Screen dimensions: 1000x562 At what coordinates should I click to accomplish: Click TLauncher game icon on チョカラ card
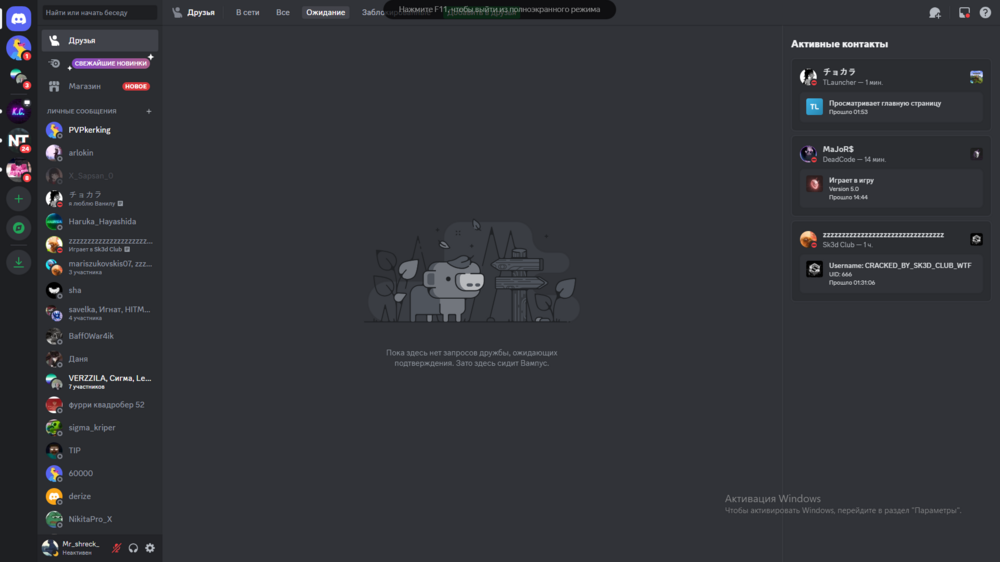[x=976, y=77]
